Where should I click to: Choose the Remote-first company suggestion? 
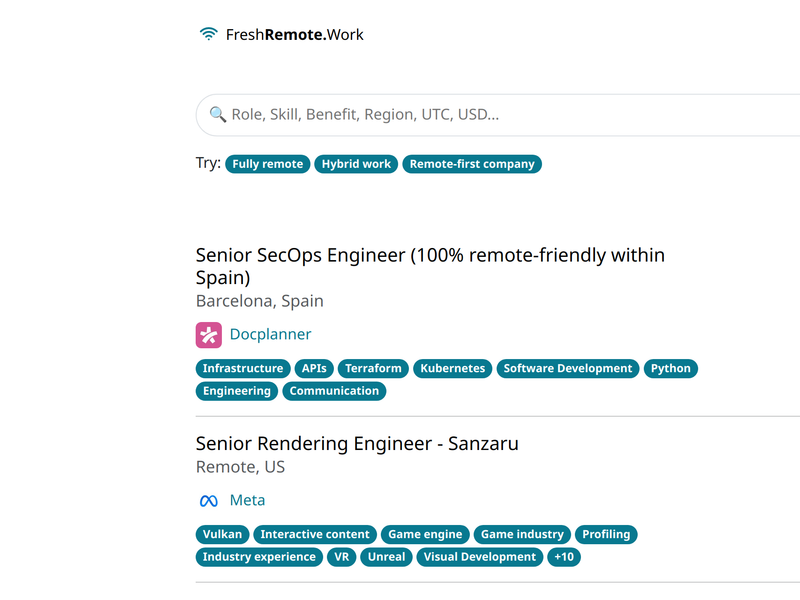click(472, 163)
